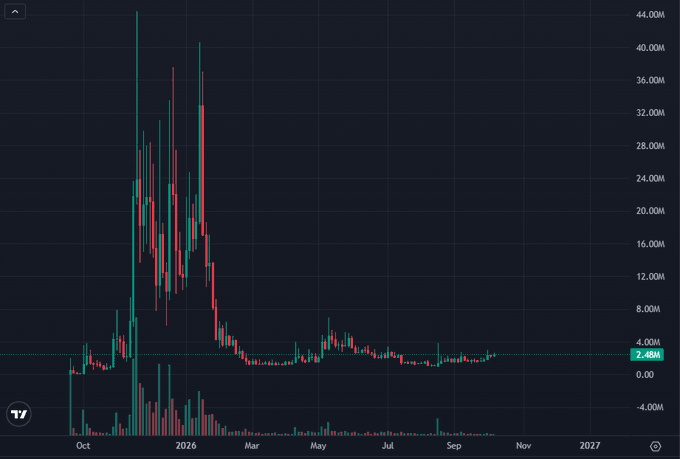Viewport: 680px width, 459px height.
Task: Click the 8.00M price scale label
Action: 648,309
